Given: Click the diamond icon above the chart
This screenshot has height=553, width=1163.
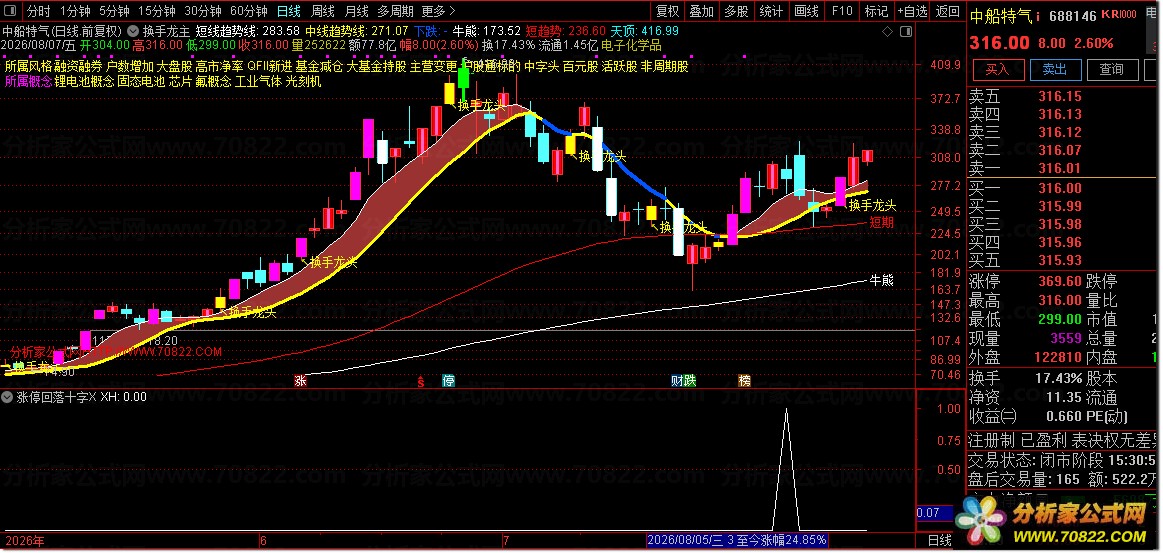Looking at the screenshot, I should pyautogui.click(x=887, y=31).
